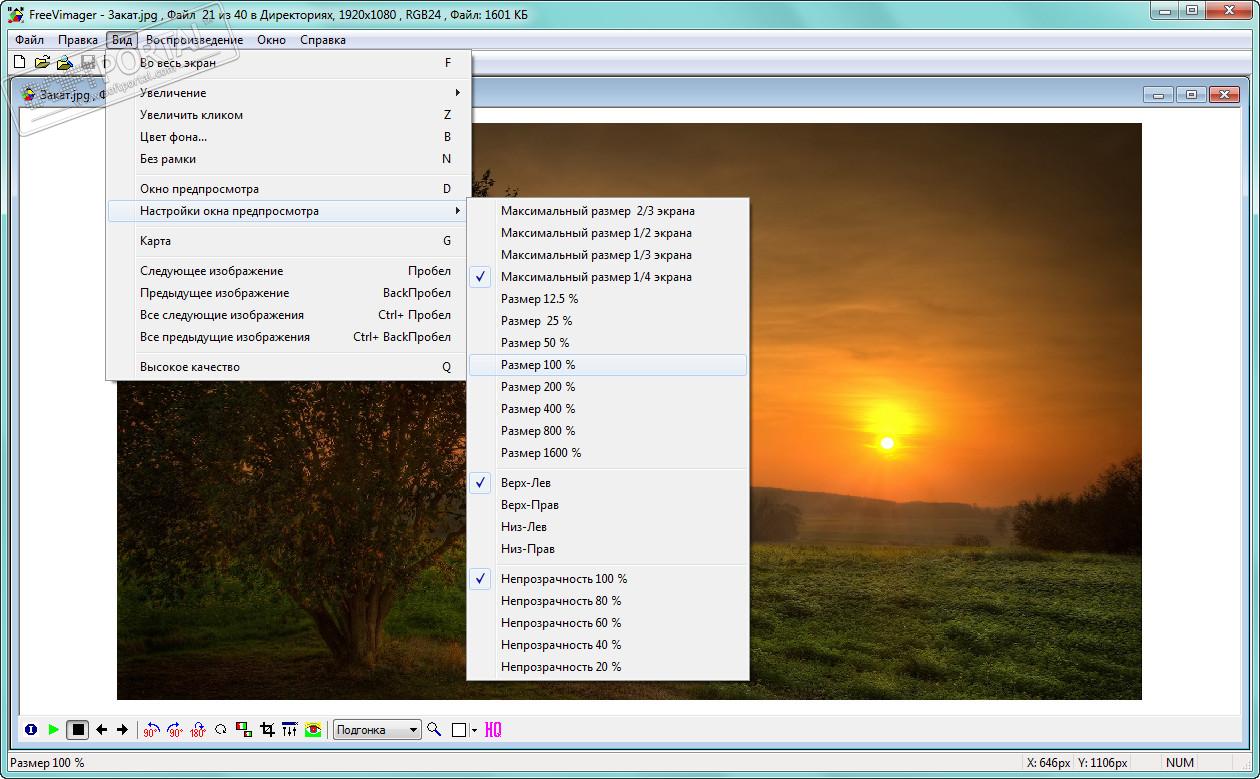Screen dimensions: 1260x779
Task: Select Максимальный размер 2/3 экрана
Action: click(608, 211)
